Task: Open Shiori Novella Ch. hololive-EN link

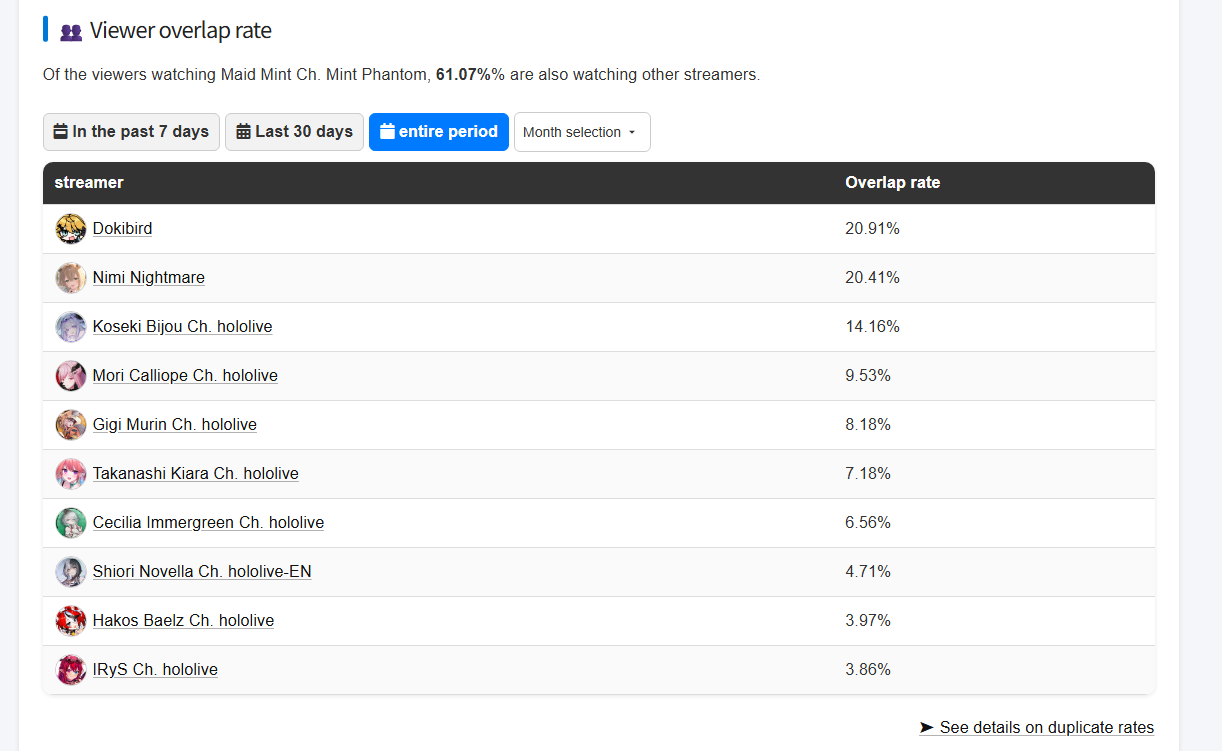Action: click(x=202, y=572)
